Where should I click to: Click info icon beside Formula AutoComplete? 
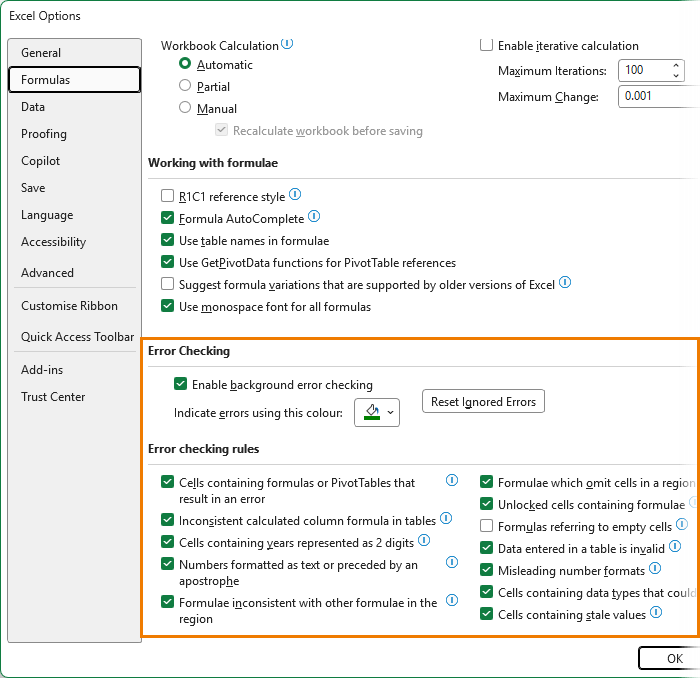(314, 216)
